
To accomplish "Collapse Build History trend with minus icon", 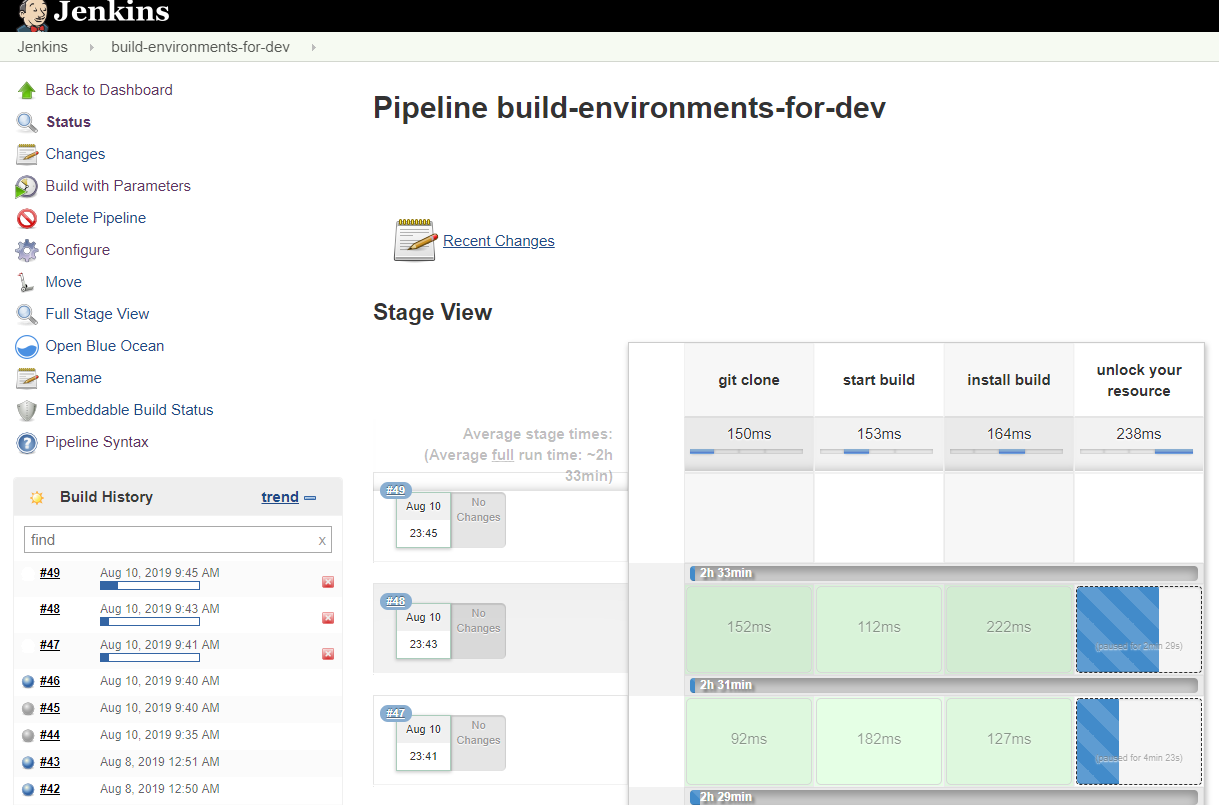I will coord(310,497).
